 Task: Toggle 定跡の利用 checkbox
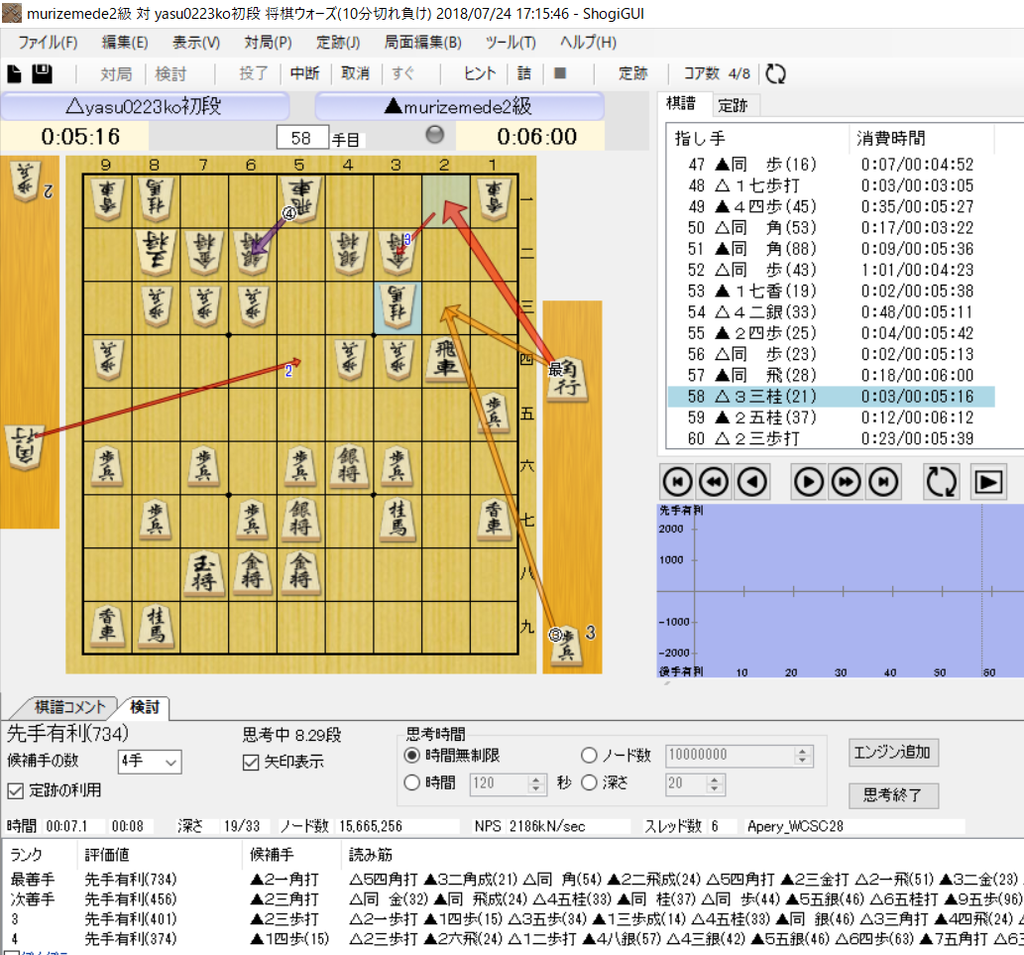[16, 791]
